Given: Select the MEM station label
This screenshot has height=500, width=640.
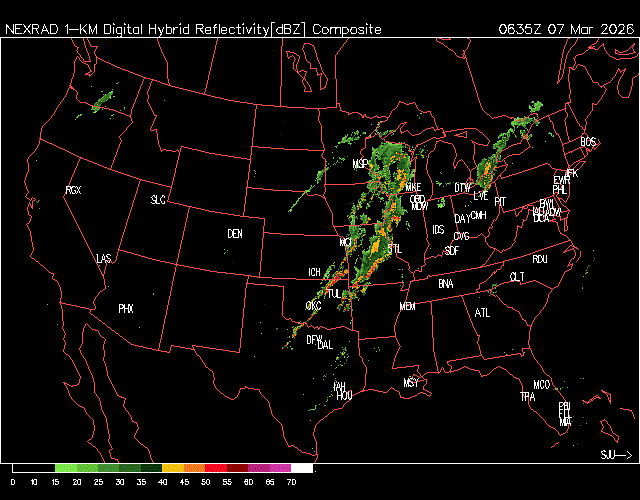Looking at the screenshot, I should pyautogui.click(x=407, y=306).
